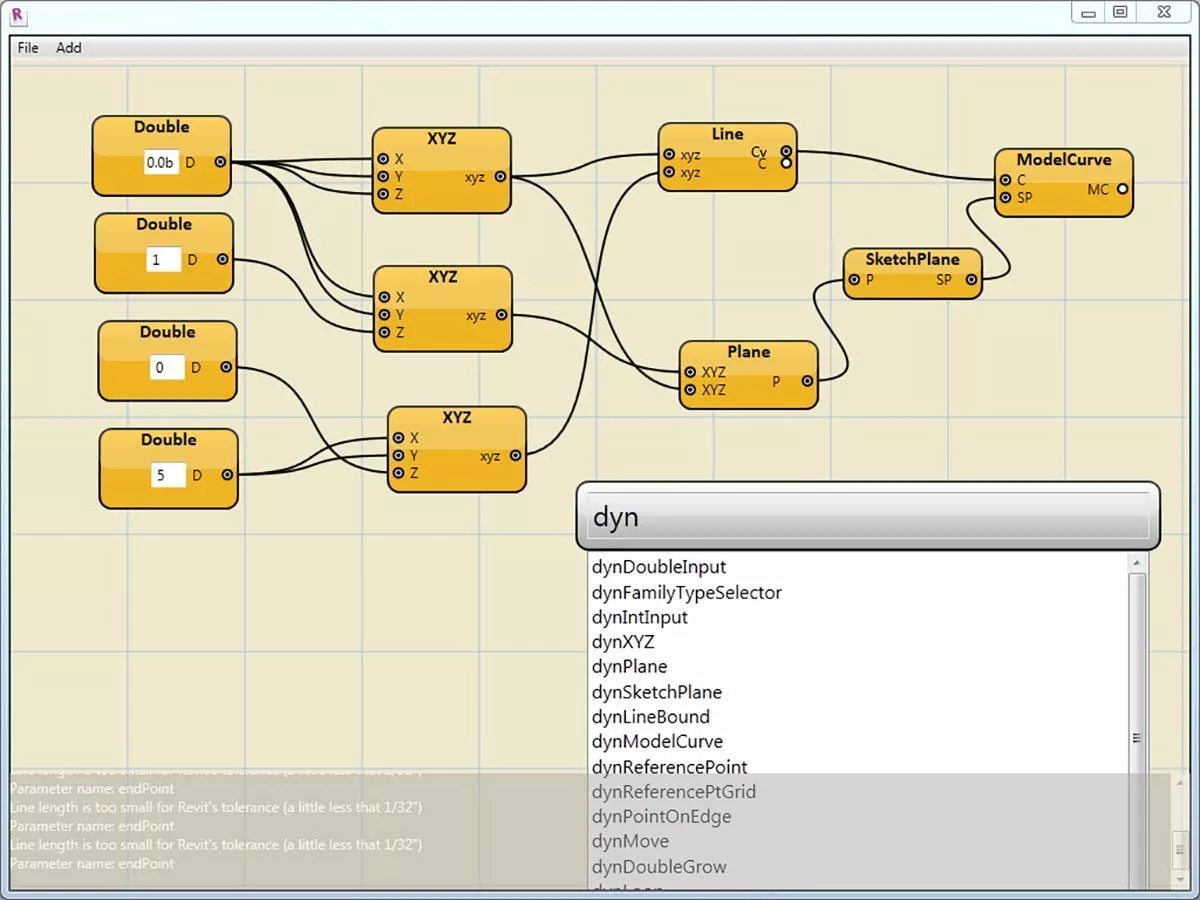
Task: Click the Z input port of the bottom XYZ node
Action: pos(398,473)
